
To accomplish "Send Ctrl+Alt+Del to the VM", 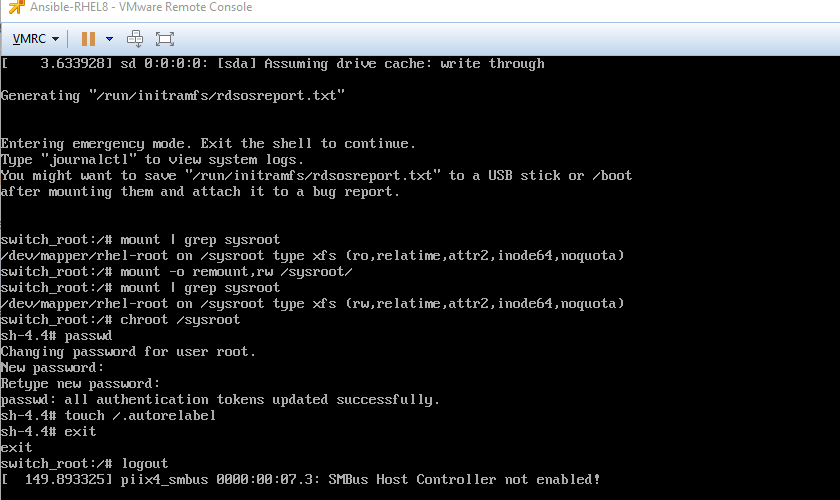I will click(x=136, y=39).
